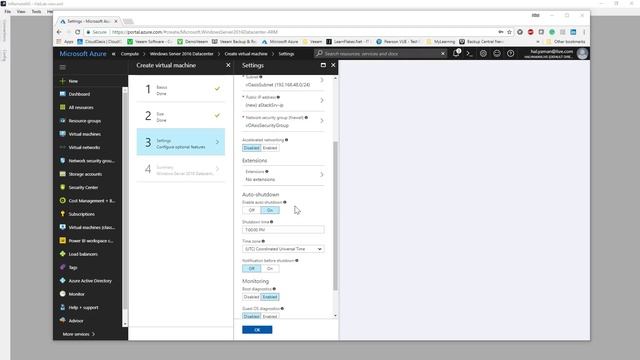Viewport: 640px width, 360px height.
Task: Open step 4 Summary
Action: (x=181, y=169)
